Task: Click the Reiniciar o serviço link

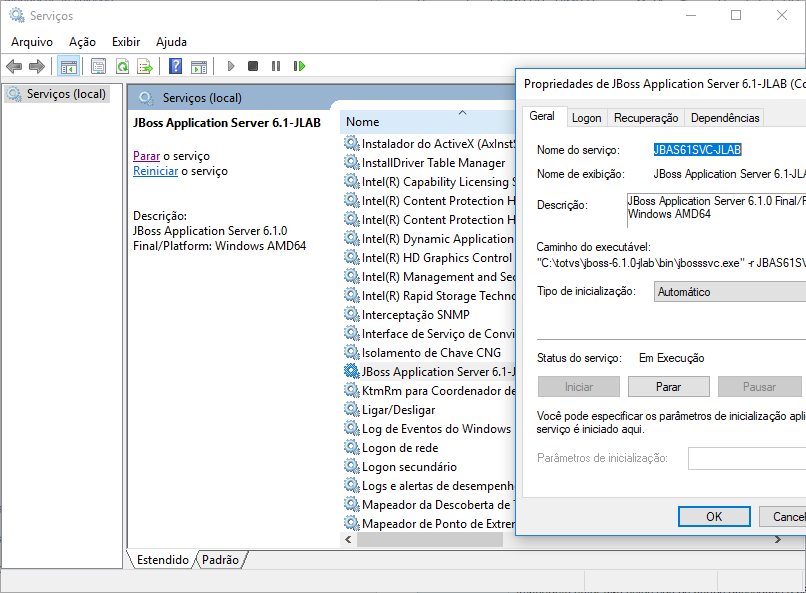Action: (x=155, y=171)
